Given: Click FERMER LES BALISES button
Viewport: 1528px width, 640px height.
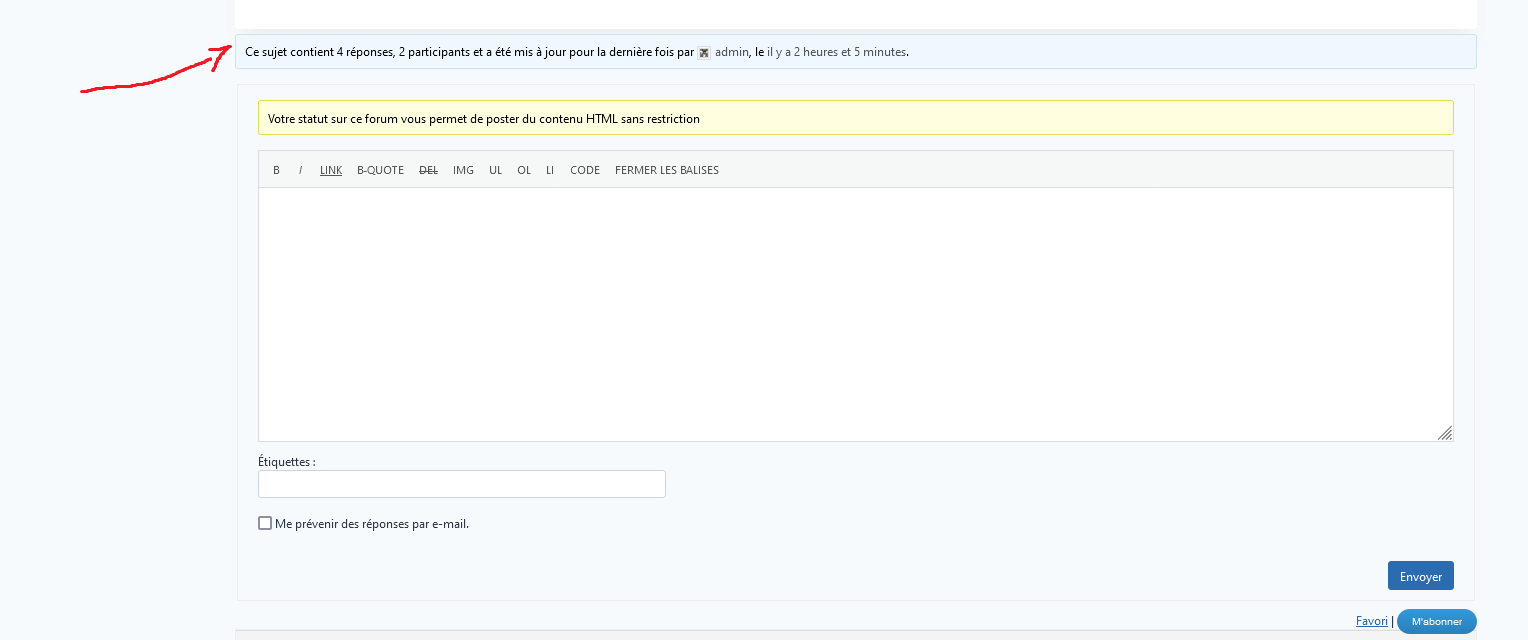Looking at the screenshot, I should 667,170.
